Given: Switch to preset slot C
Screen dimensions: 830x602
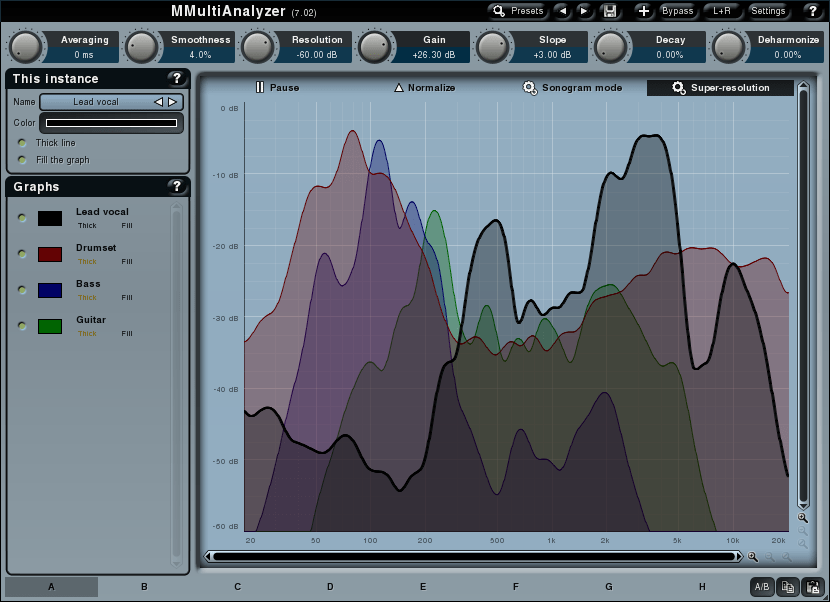Looking at the screenshot, I should [237, 587].
